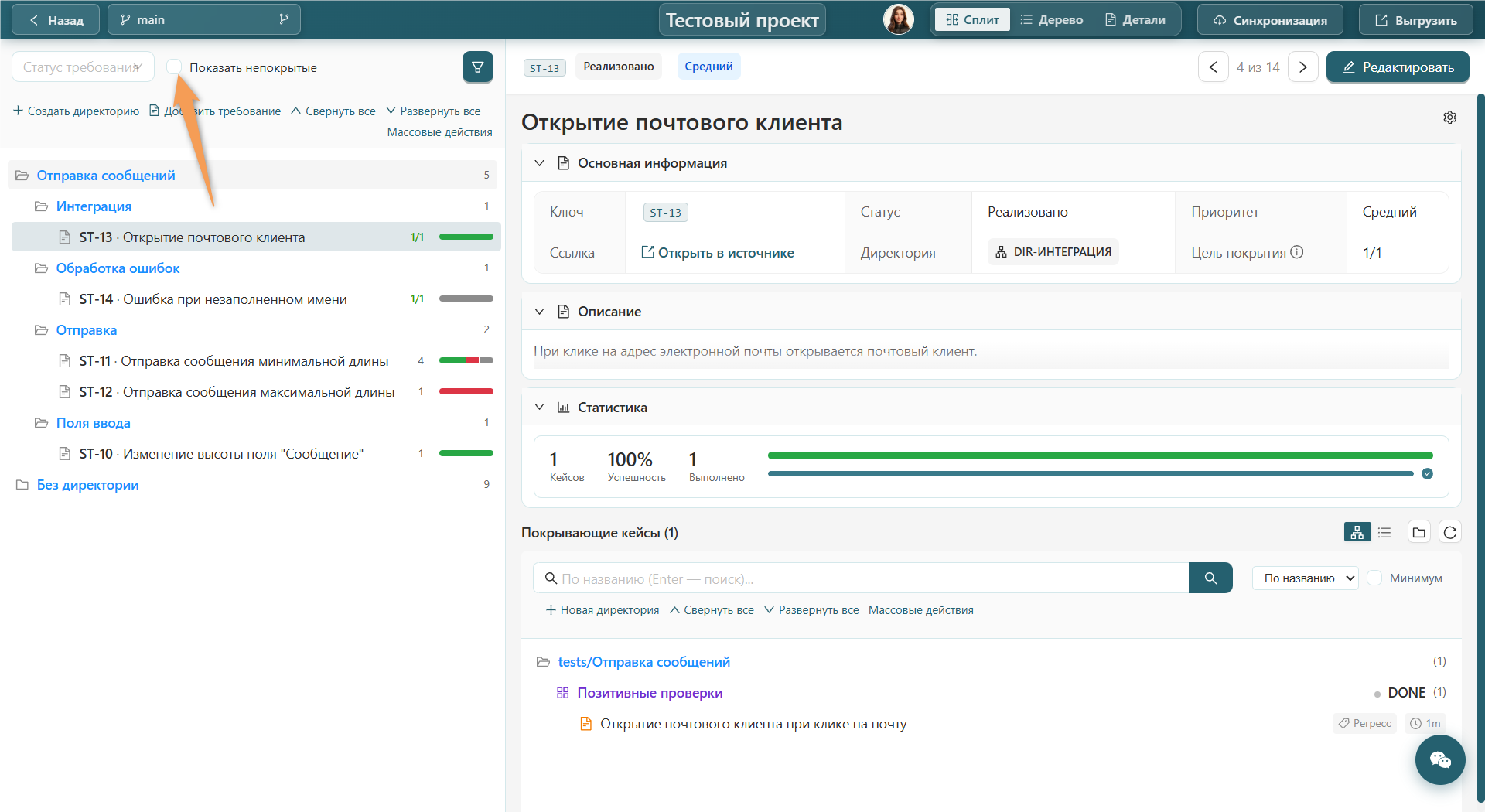The image size is (1485, 812).
Task: Switch to "Дерево" view tab
Action: [1051, 20]
